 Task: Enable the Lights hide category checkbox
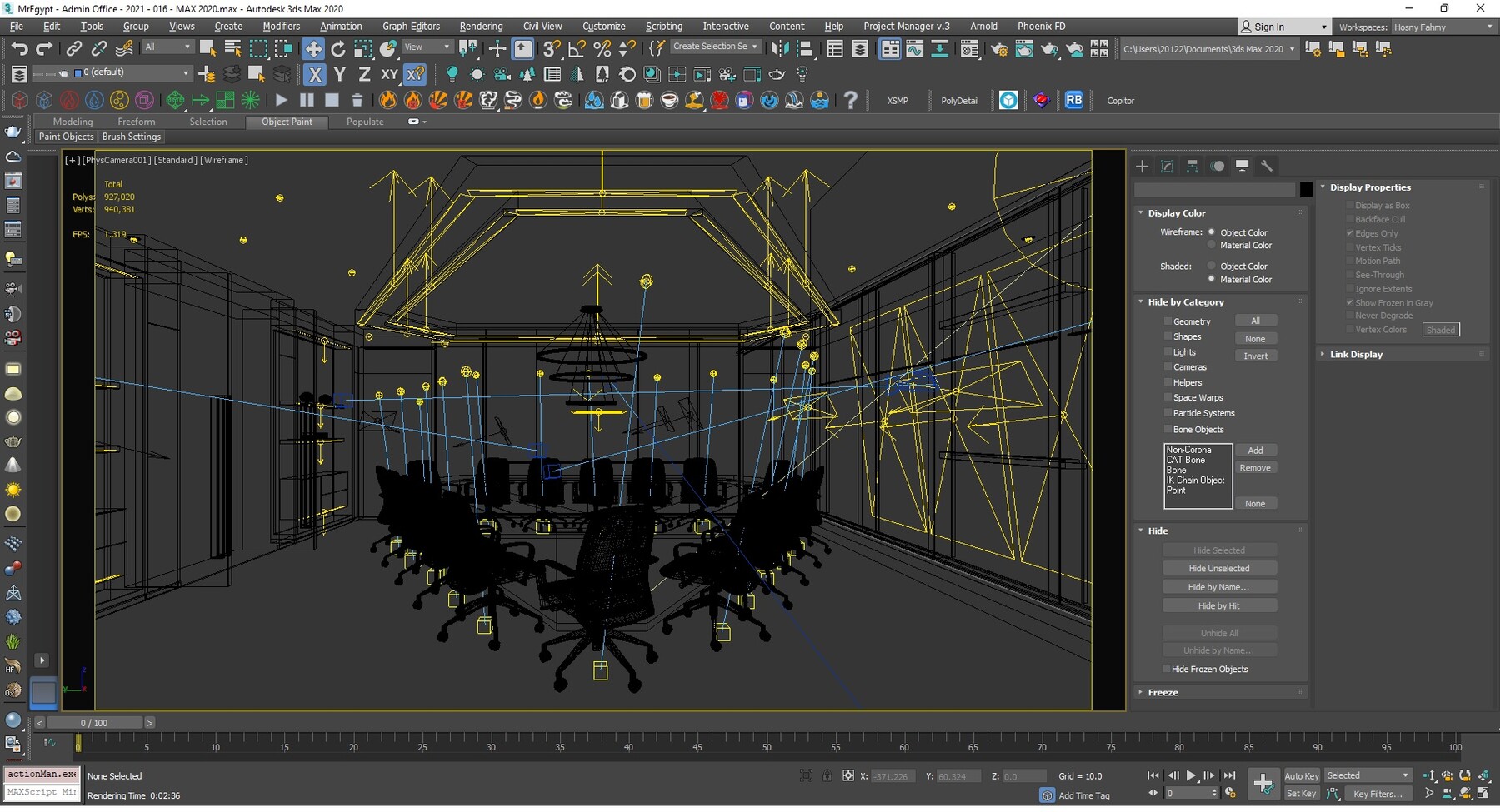pos(1167,352)
